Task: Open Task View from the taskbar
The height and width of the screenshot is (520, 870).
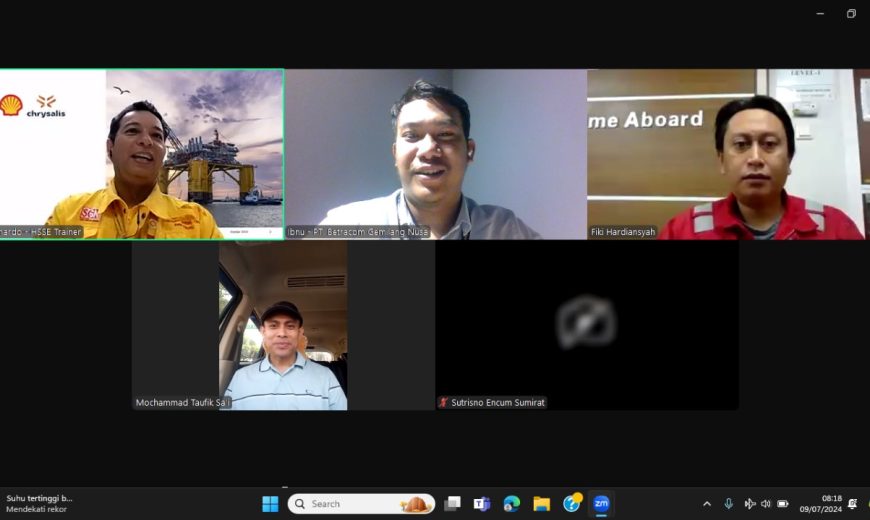Action: [x=453, y=504]
